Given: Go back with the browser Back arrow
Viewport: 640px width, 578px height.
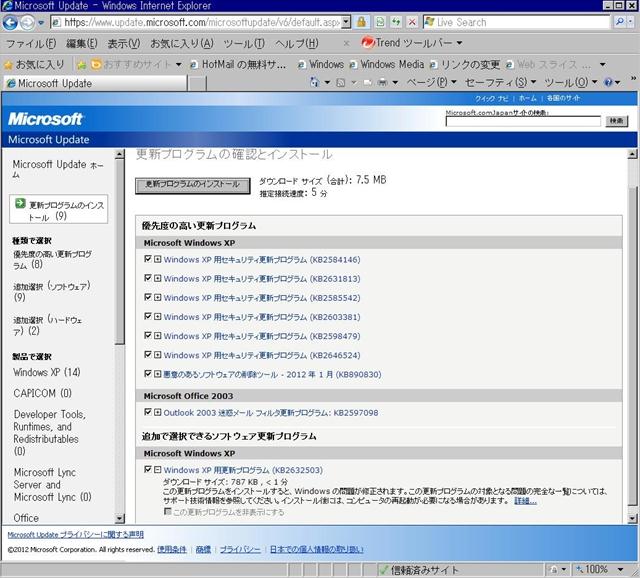Looking at the screenshot, I should [10, 22].
